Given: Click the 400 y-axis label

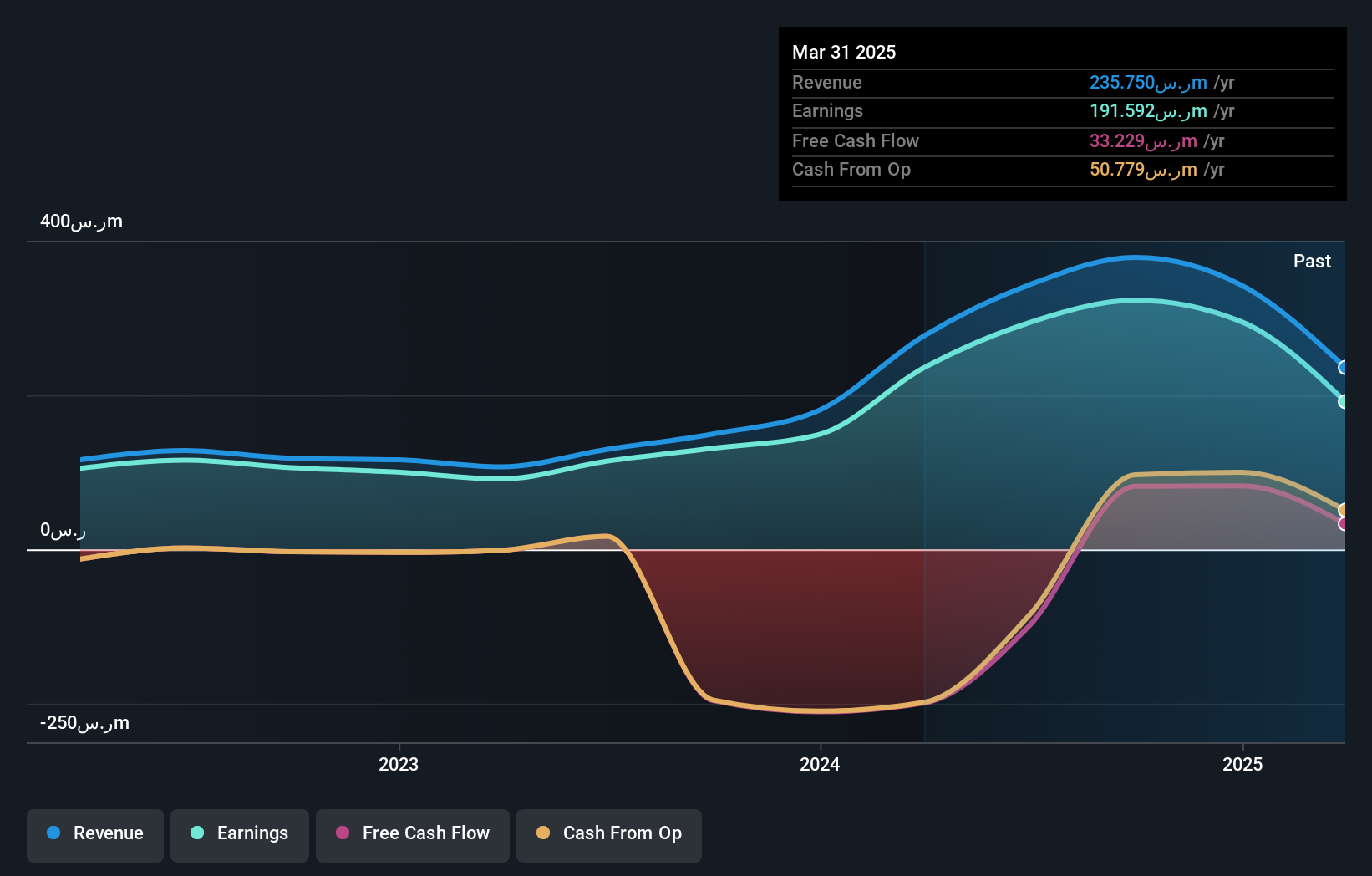Looking at the screenshot, I should (x=81, y=222).
